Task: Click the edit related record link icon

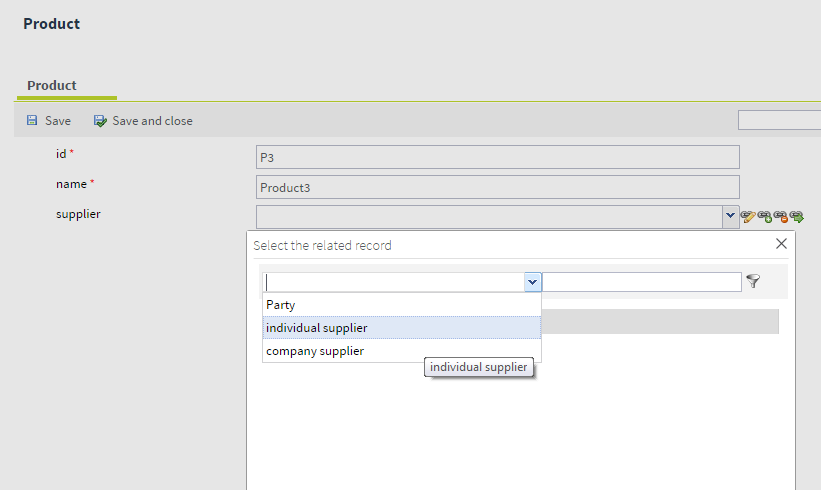Action: point(748,216)
